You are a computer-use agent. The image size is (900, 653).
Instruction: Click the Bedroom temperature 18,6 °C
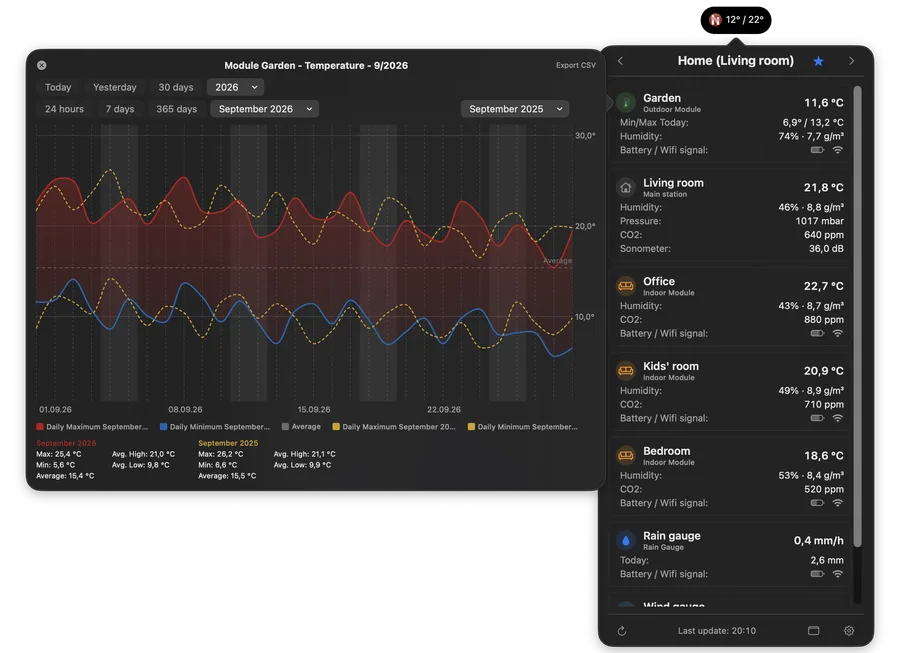coord(824,456)
